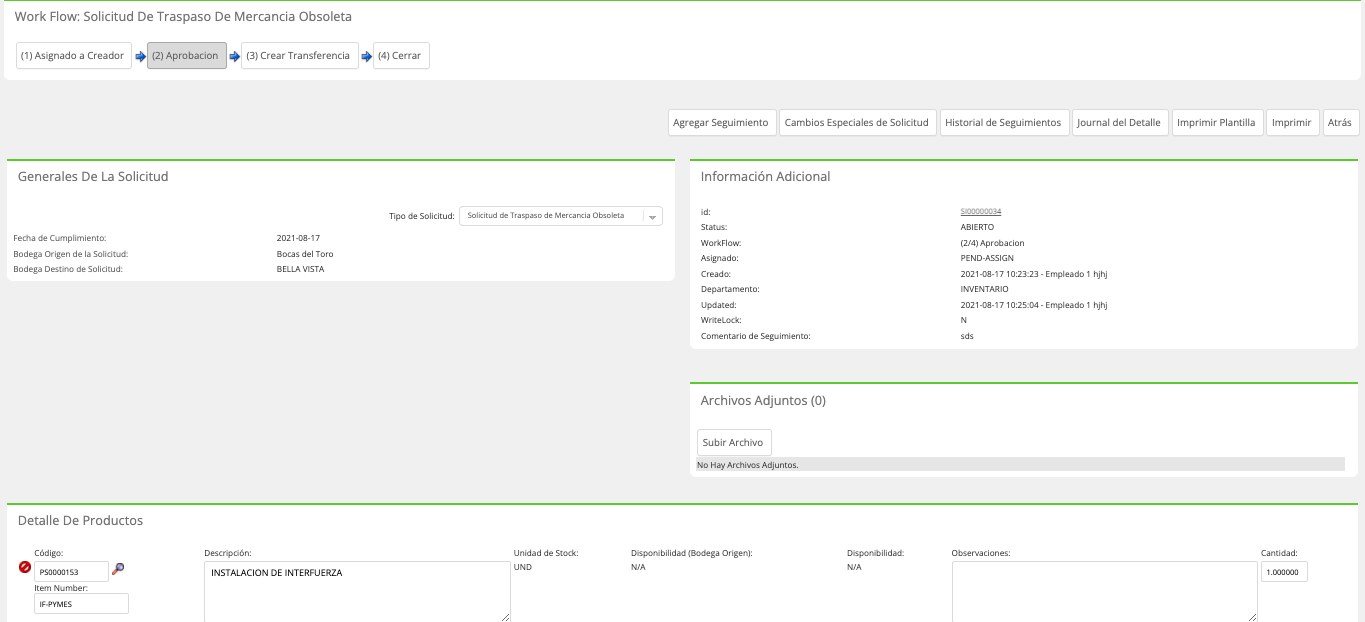
Task: Click the WorkFlow value (2/4) Aprobacion
Action: pos(992,243)
